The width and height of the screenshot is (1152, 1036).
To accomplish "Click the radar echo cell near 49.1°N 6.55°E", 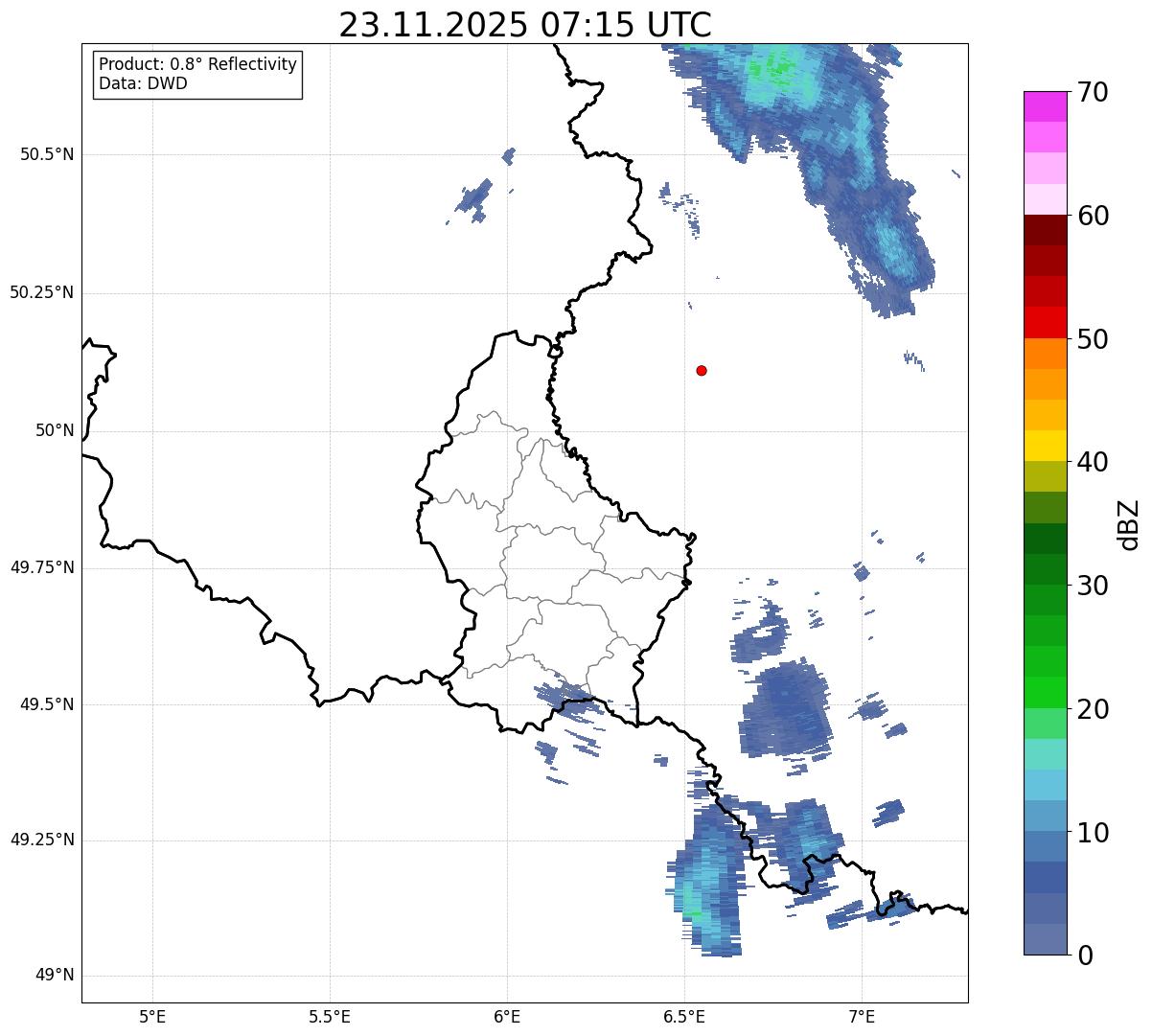I will coord(707,880).
